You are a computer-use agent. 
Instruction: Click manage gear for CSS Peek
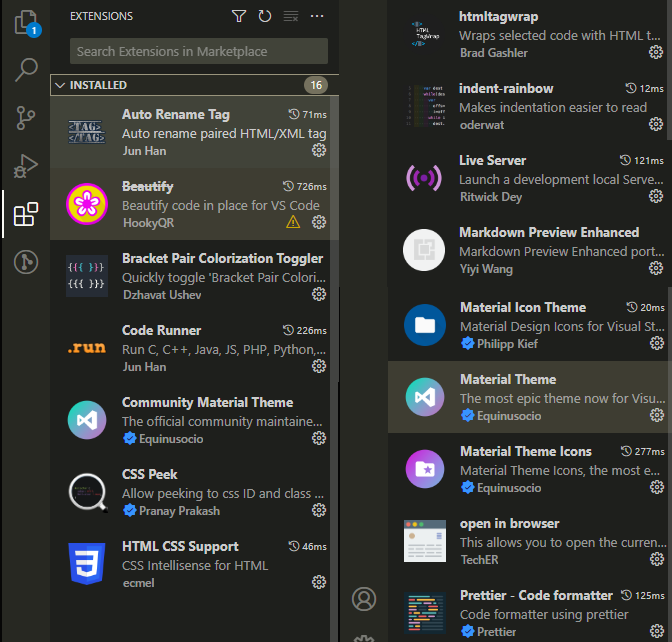coord(319,510)
